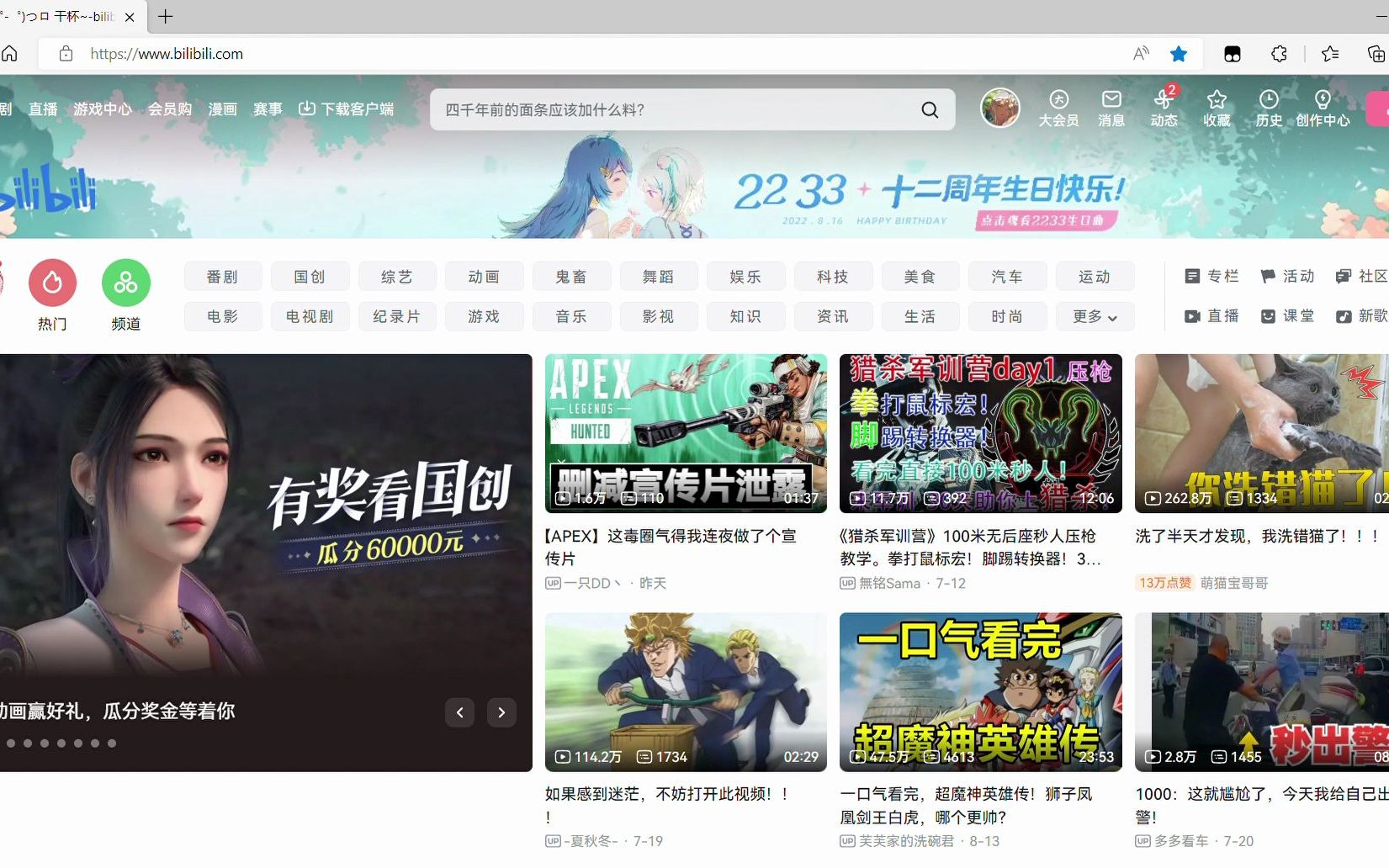Open the browser extensions puzzle icon
Viewport: 1389px width, 868px height.
tap(1279, 54)
